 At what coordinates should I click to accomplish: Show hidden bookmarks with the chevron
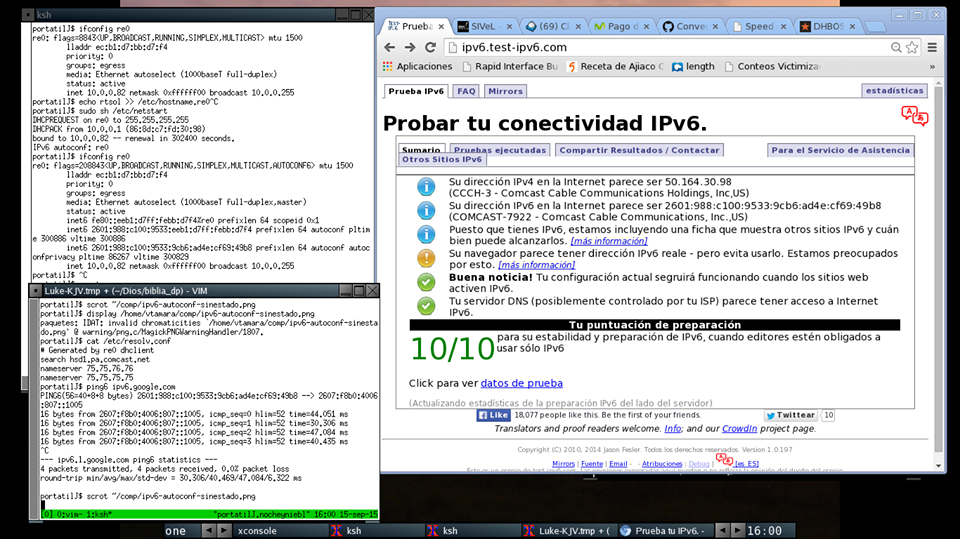(x=932, y=67)
